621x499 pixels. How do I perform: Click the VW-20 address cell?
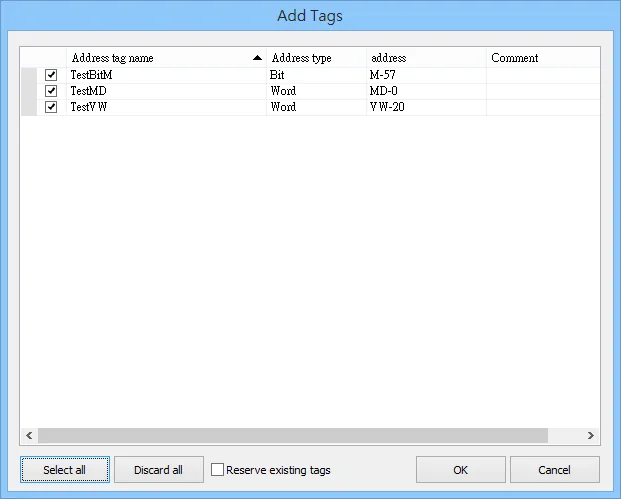(x=427, y=107)
